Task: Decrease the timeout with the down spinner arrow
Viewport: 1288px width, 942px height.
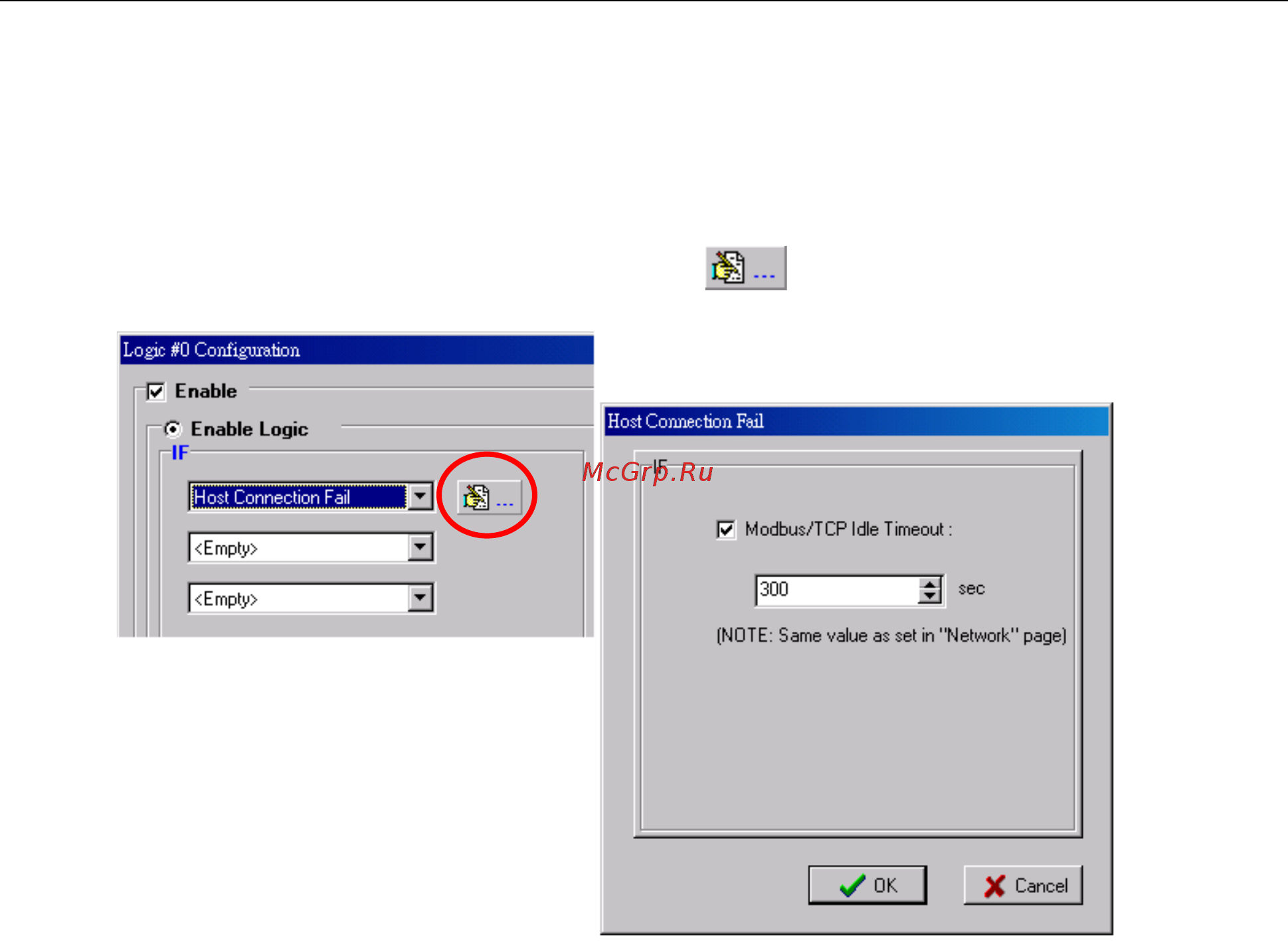Action: pos(930,596)
